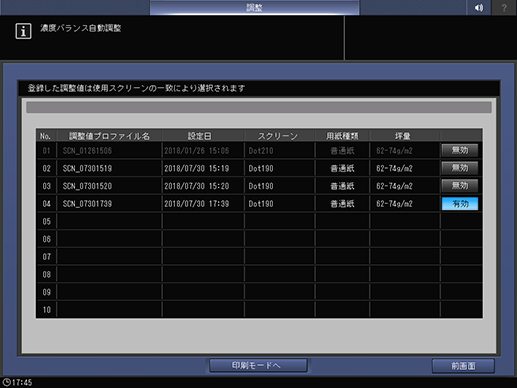
Task: Toggle 無効 button for SCN_07301520 row
Action: point(460,186)
